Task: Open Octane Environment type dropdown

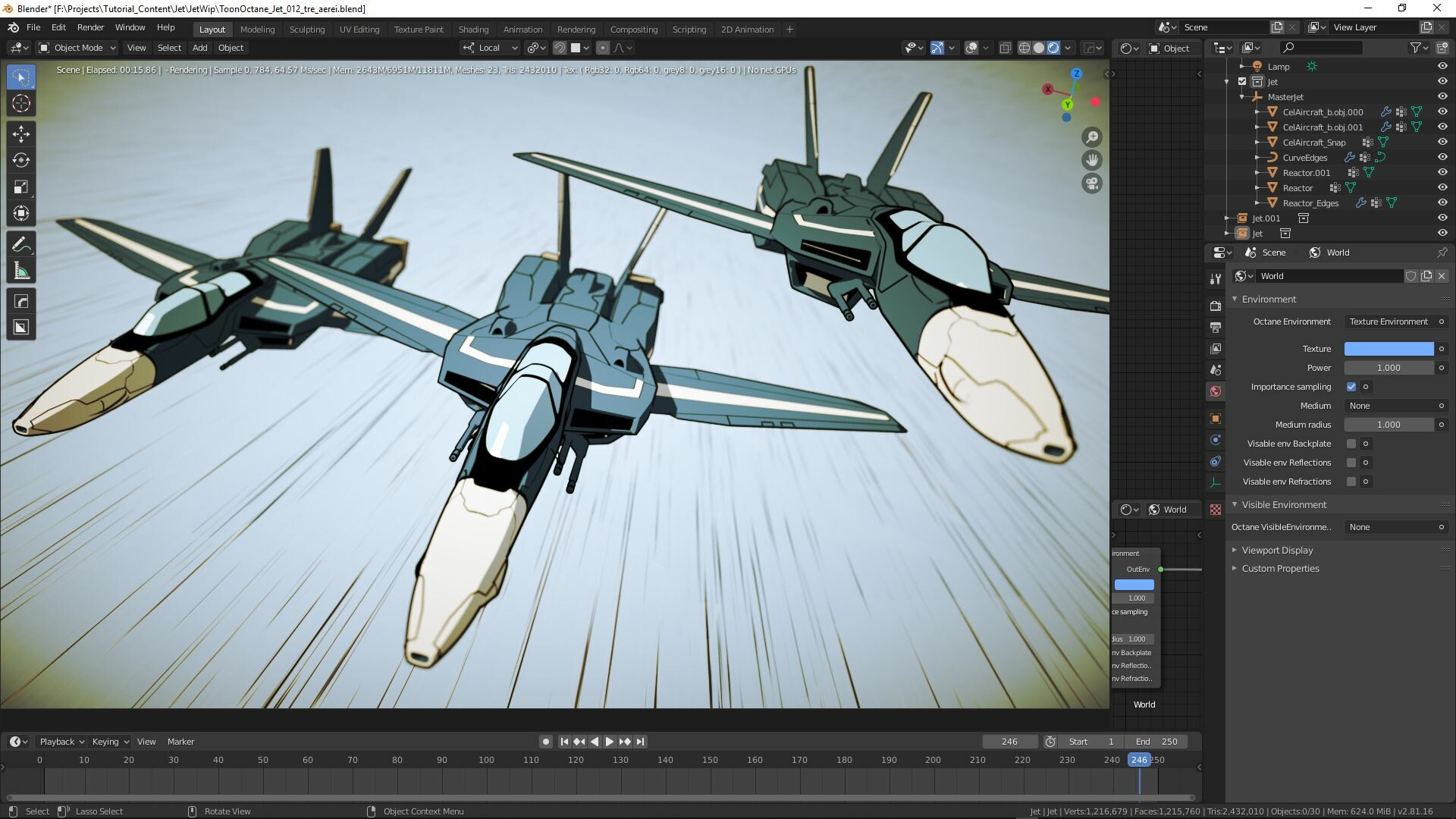Action: (1396, 322)
